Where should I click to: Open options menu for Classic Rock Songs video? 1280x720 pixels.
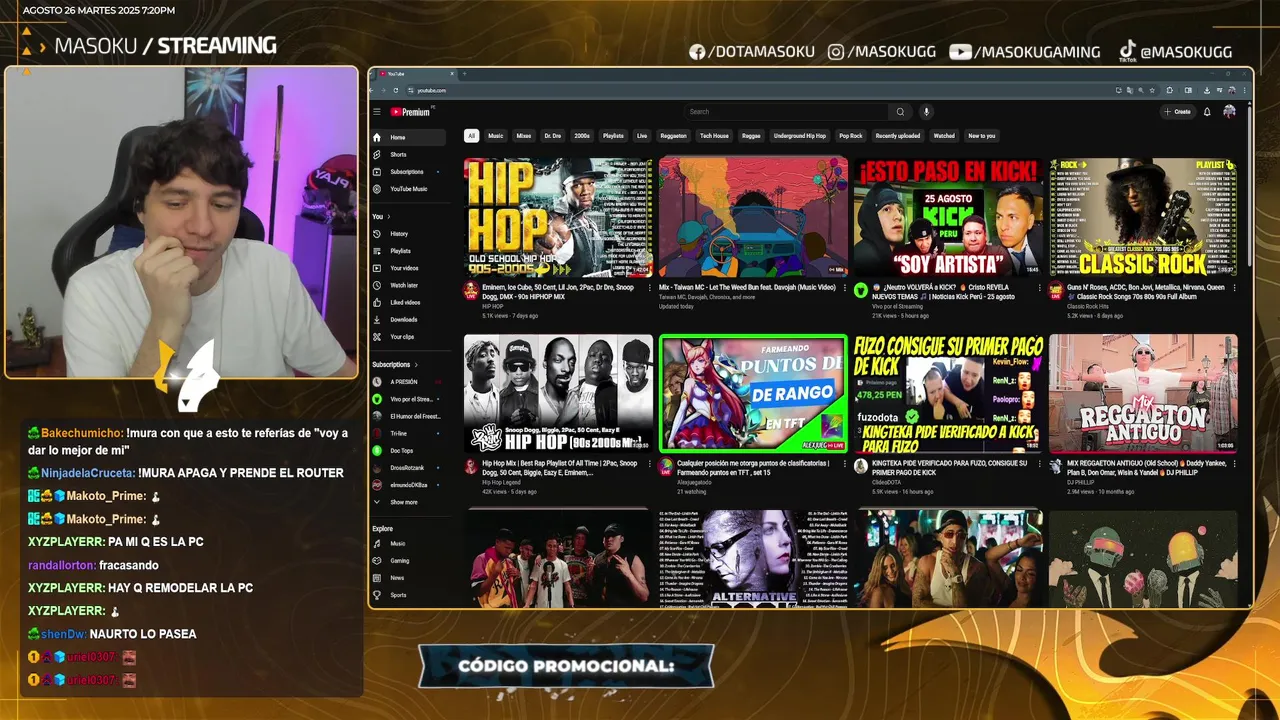1233,288
